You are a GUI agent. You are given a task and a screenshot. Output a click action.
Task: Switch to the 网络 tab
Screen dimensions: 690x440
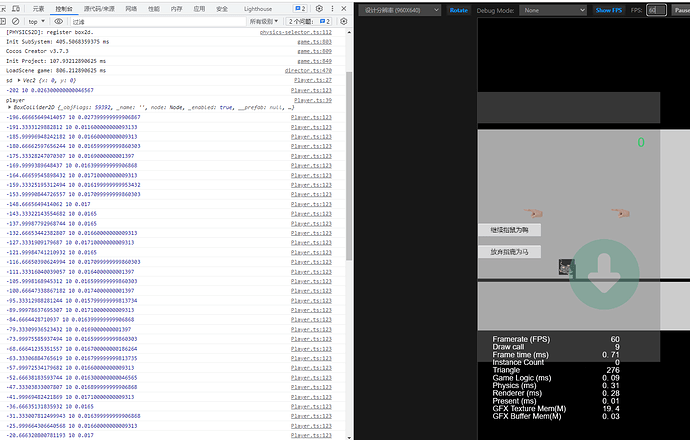click(131, 9)
